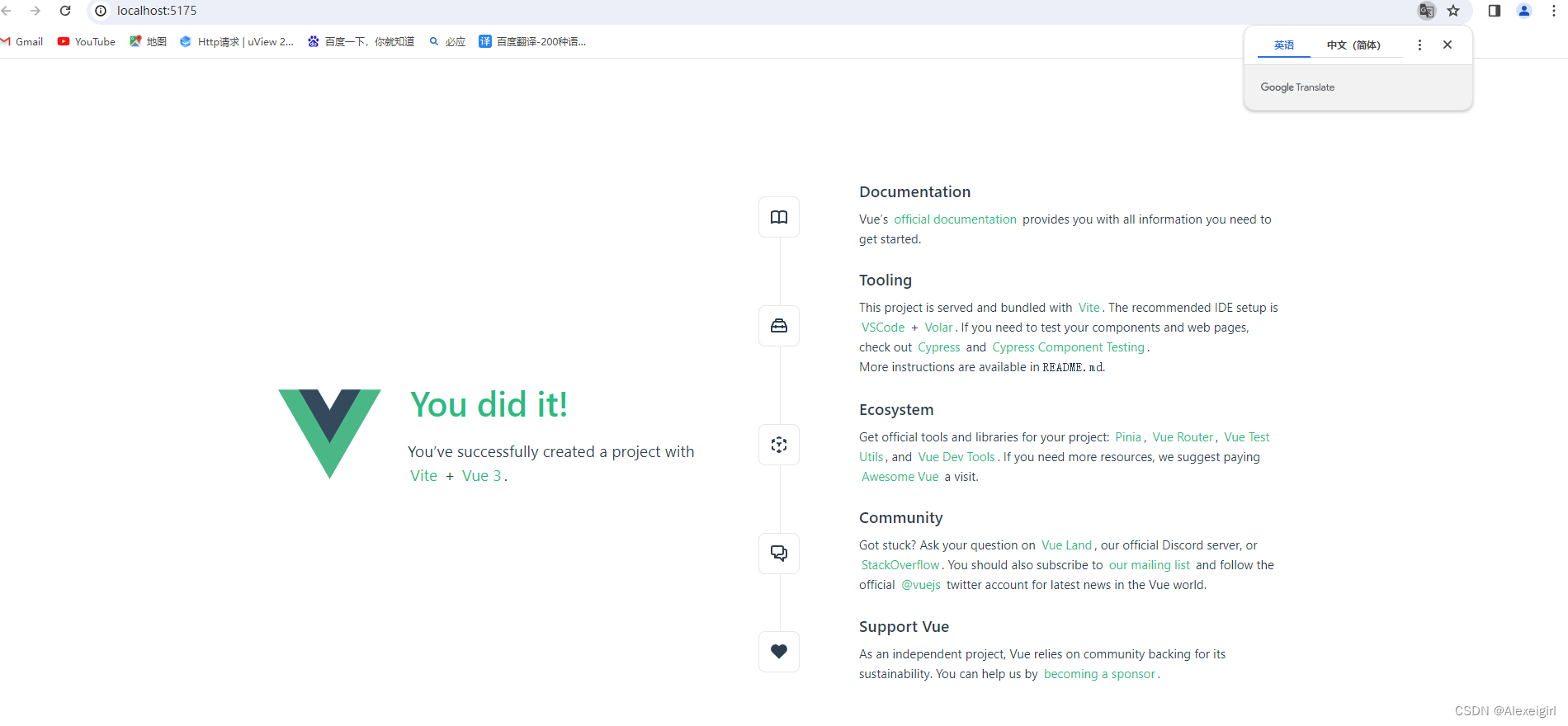The width and height of the screenshot is (1568, 726).
Task: Click the Ecosystem icon
Action: [779, 445]
